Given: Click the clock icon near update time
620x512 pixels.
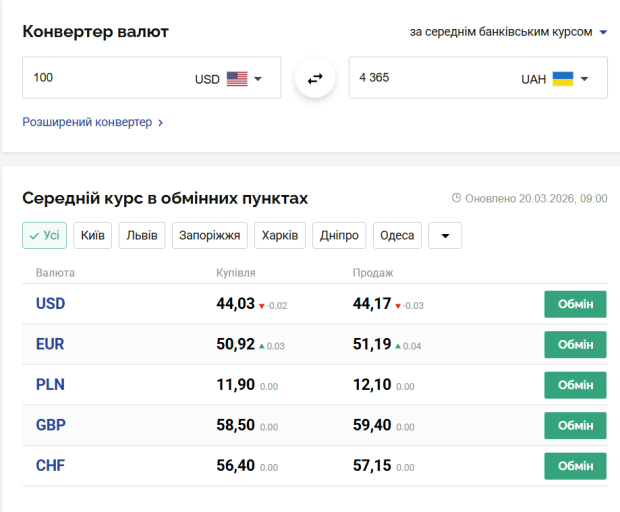Looking at the screenshot, I should [457, 198].
